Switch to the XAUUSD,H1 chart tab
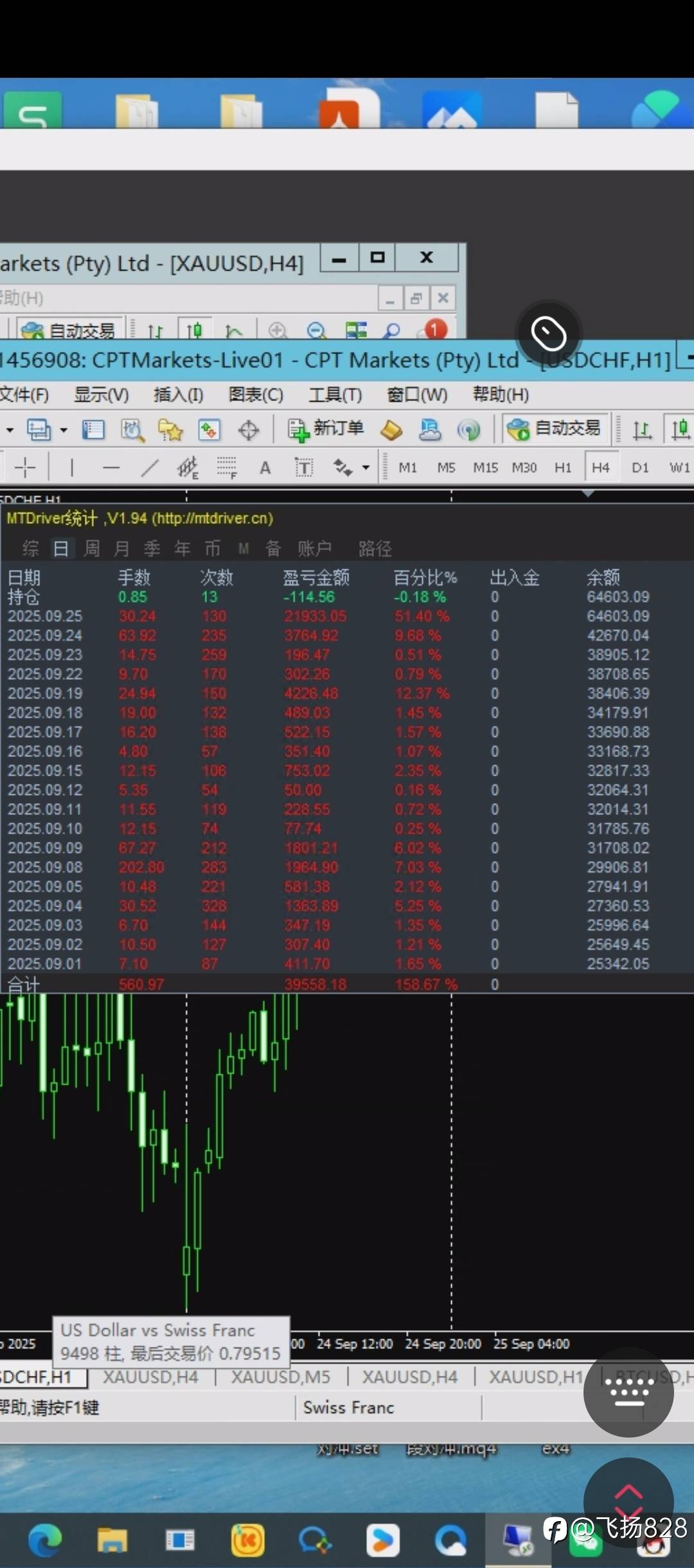This screenshot has width=694, height=1568. point(536,1376)
